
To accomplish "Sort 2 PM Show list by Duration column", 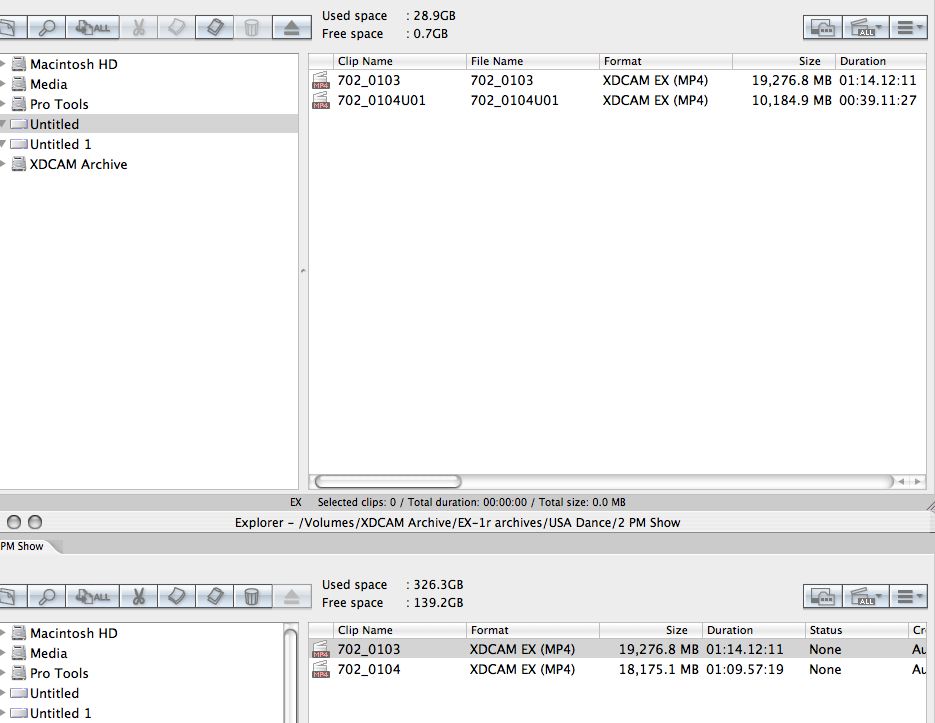I will point(753,630).
